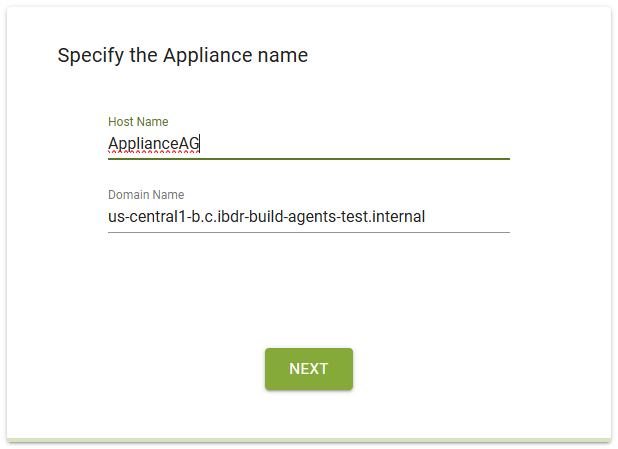The image size is (618, 449).
Task: Click the word 'internal' in Domain Name
Action: (x=397, y=216)
